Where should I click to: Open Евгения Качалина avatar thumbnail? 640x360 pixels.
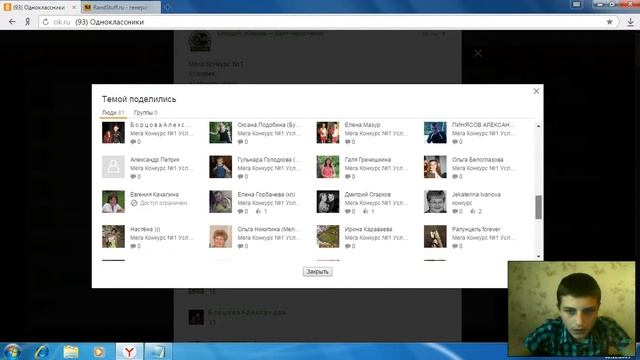[113, 202]
